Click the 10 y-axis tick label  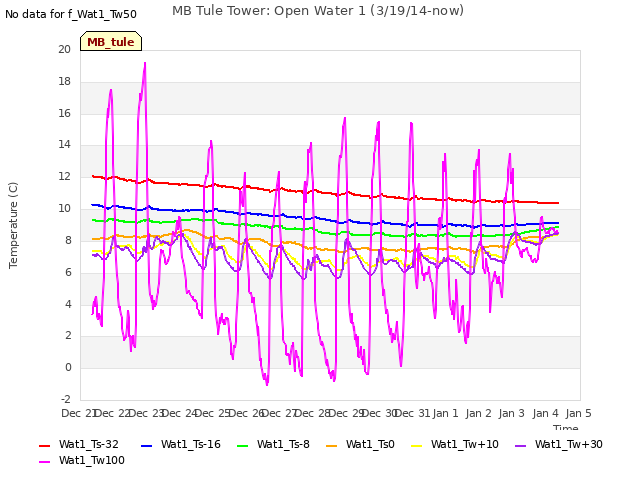64,209
